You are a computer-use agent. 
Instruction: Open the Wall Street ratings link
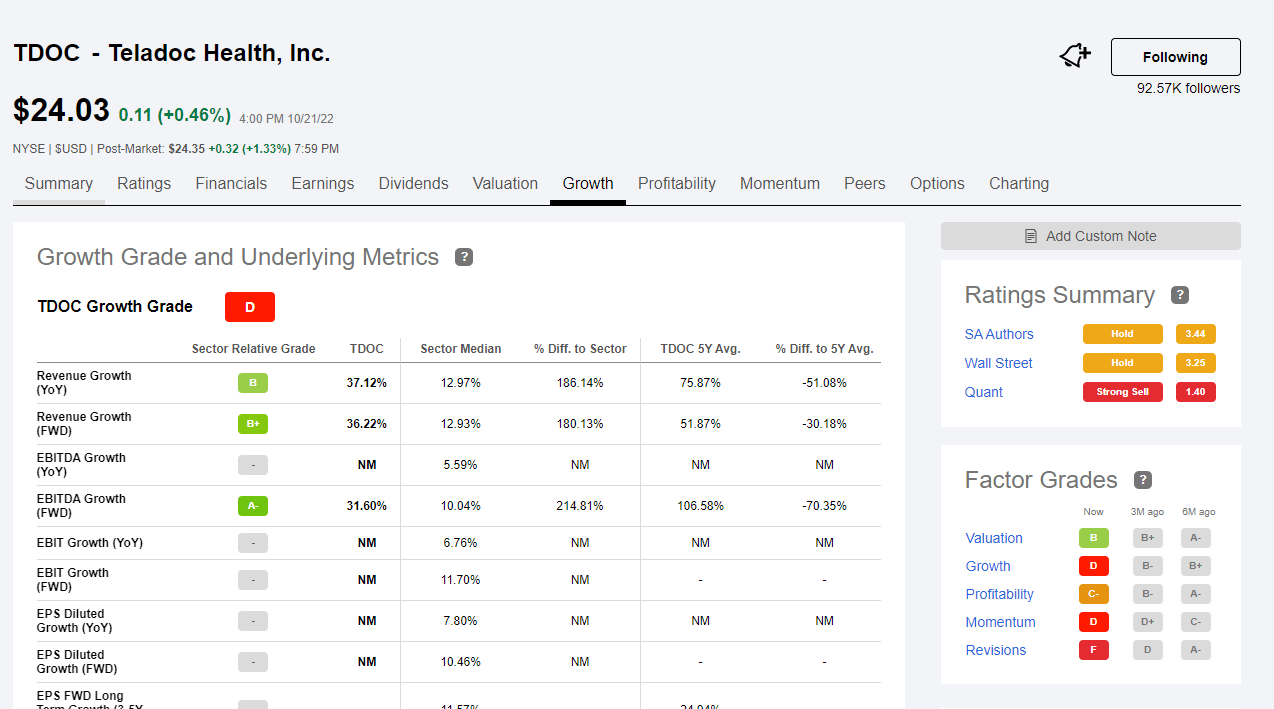pos(998,363)
